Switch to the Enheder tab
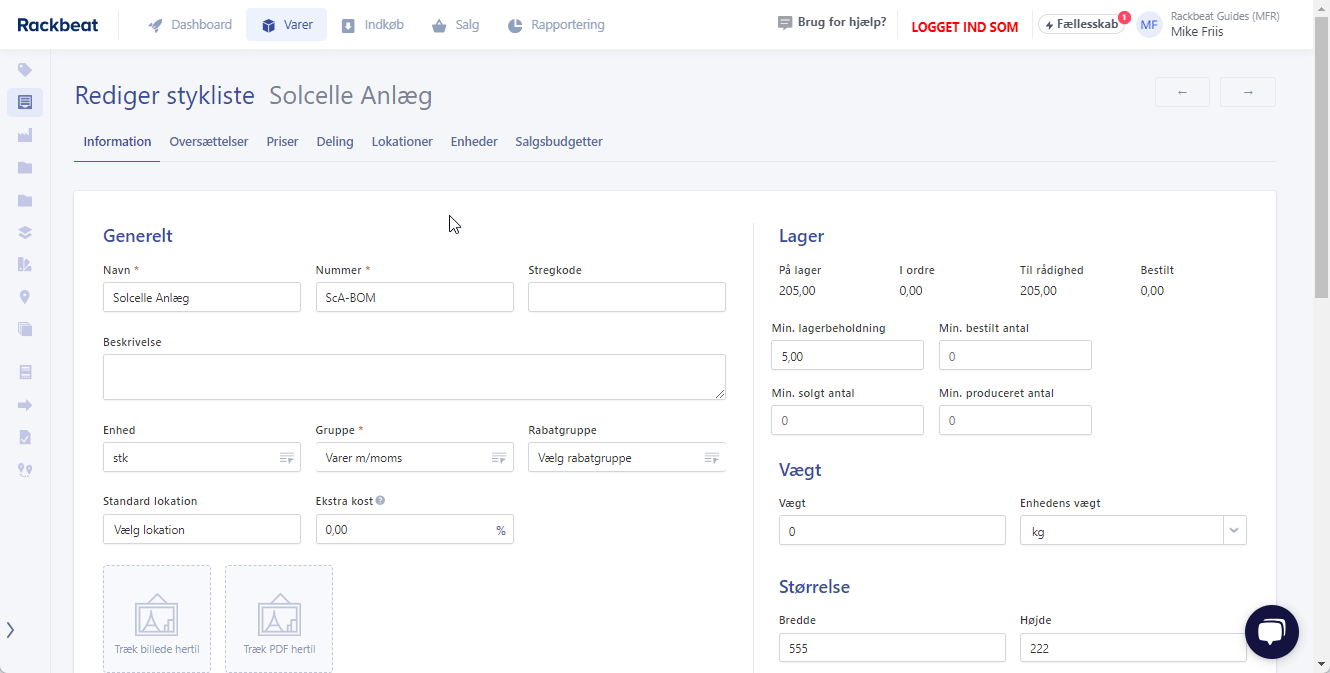Viewport: 1330px width, 673px height. point(474,142)
